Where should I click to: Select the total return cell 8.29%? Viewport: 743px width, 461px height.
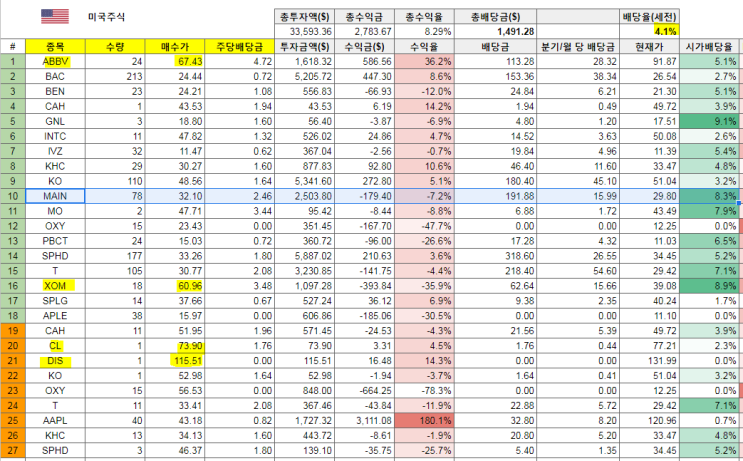(x=424, y=32)
